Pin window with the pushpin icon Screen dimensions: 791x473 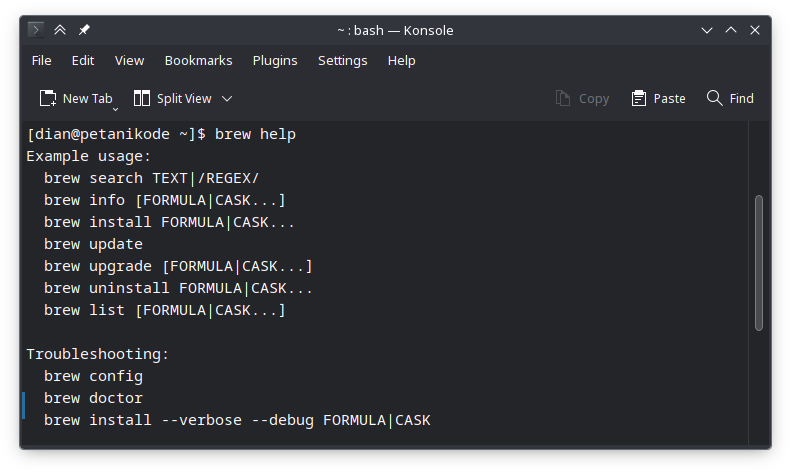[x=82, y=30]
